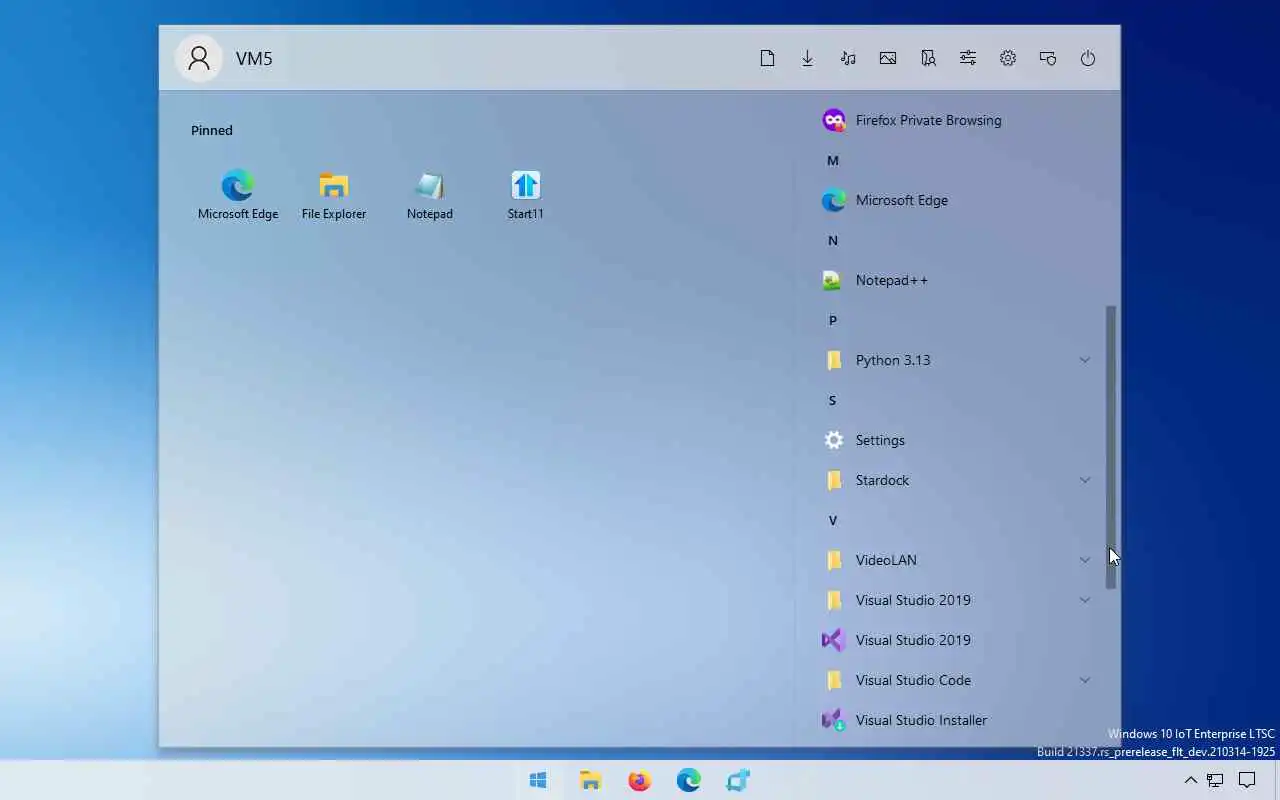This screenshot has height=800, width=1280.
Task: Click the letter M section header
Action: (x=832, y=160)
